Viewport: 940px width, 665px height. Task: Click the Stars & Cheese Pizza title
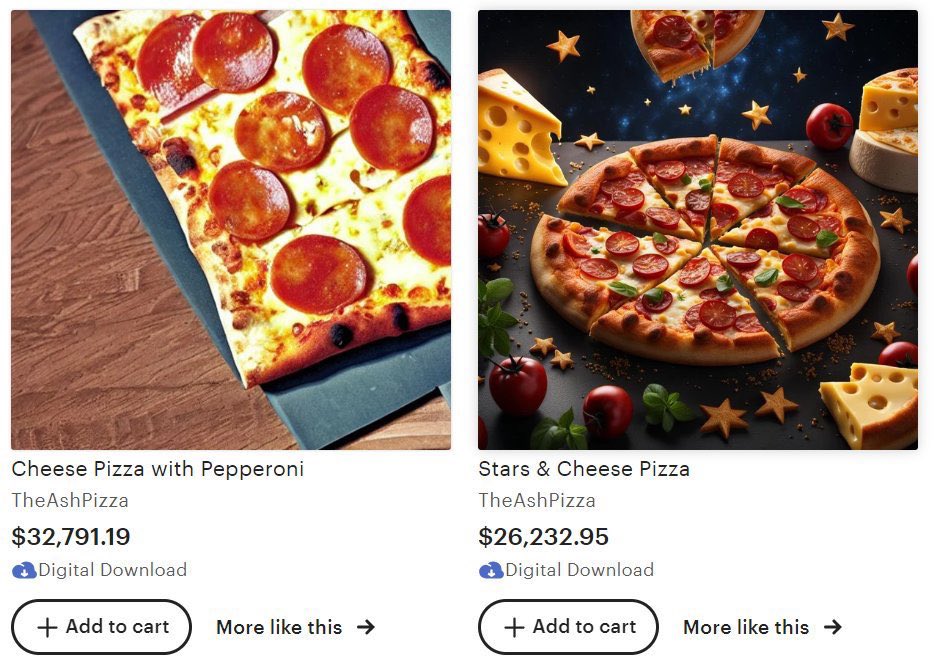(x=584, y=469)
